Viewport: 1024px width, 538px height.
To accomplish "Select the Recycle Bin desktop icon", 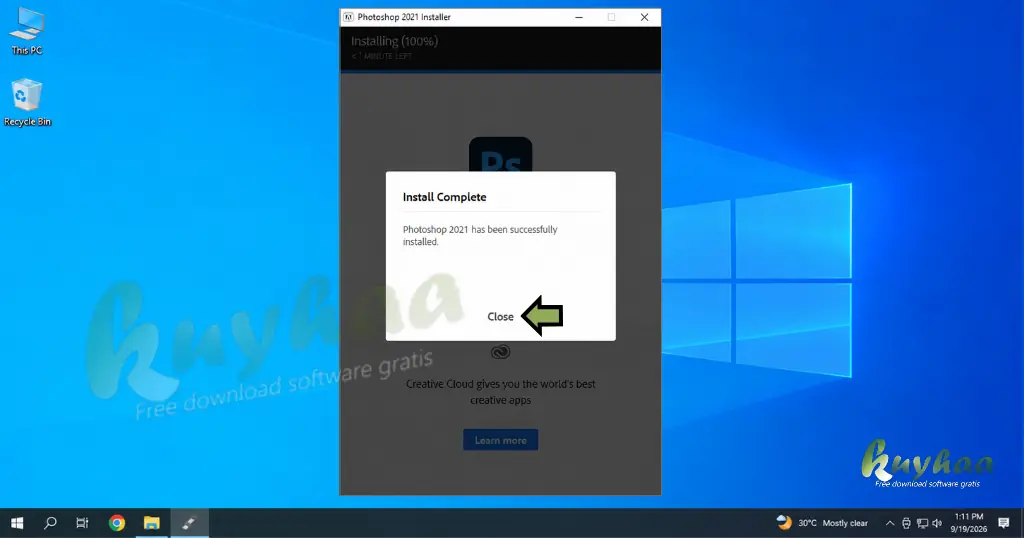I will (x=27, y=103).
